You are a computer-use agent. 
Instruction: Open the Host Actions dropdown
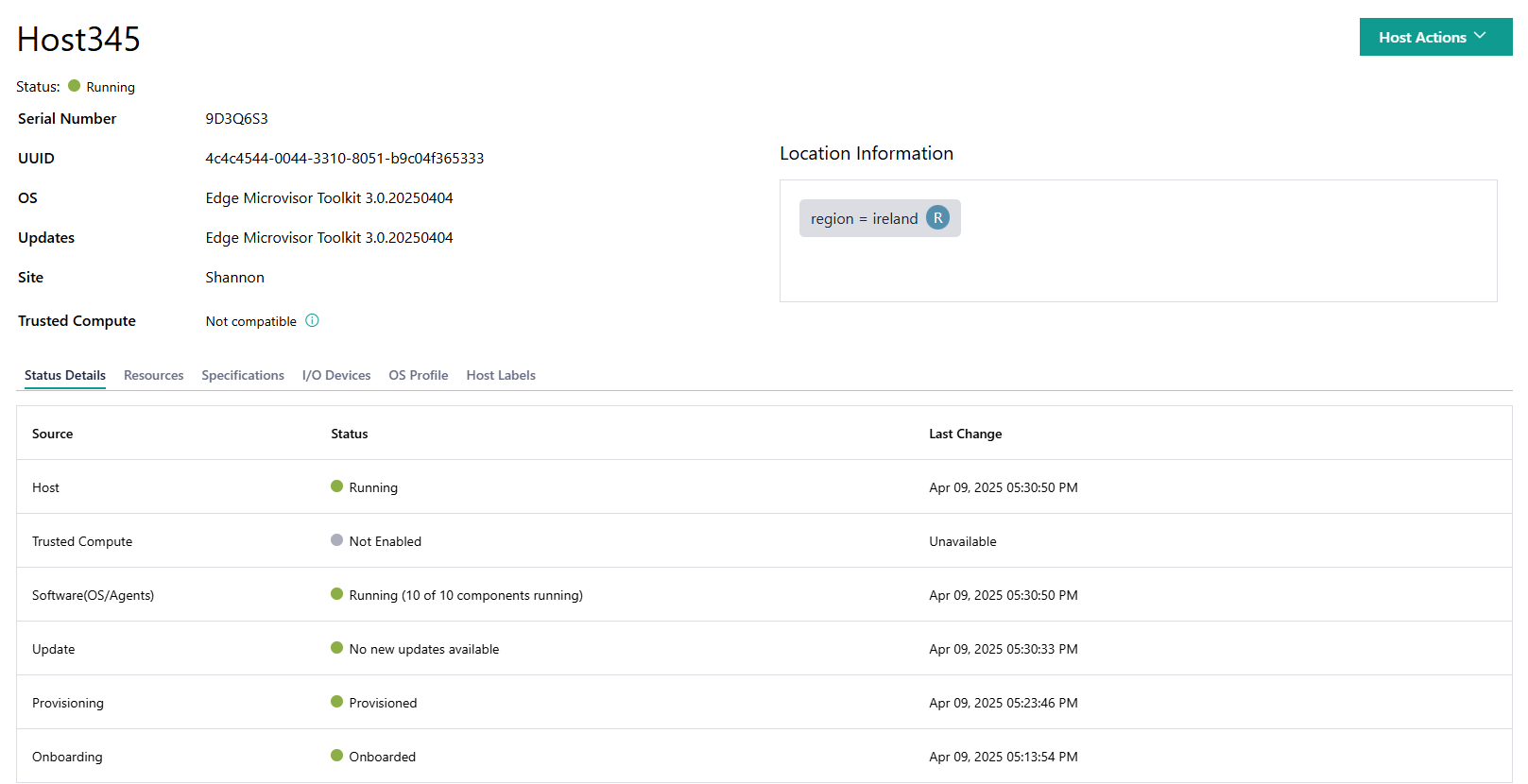(x=1421, y=38)
